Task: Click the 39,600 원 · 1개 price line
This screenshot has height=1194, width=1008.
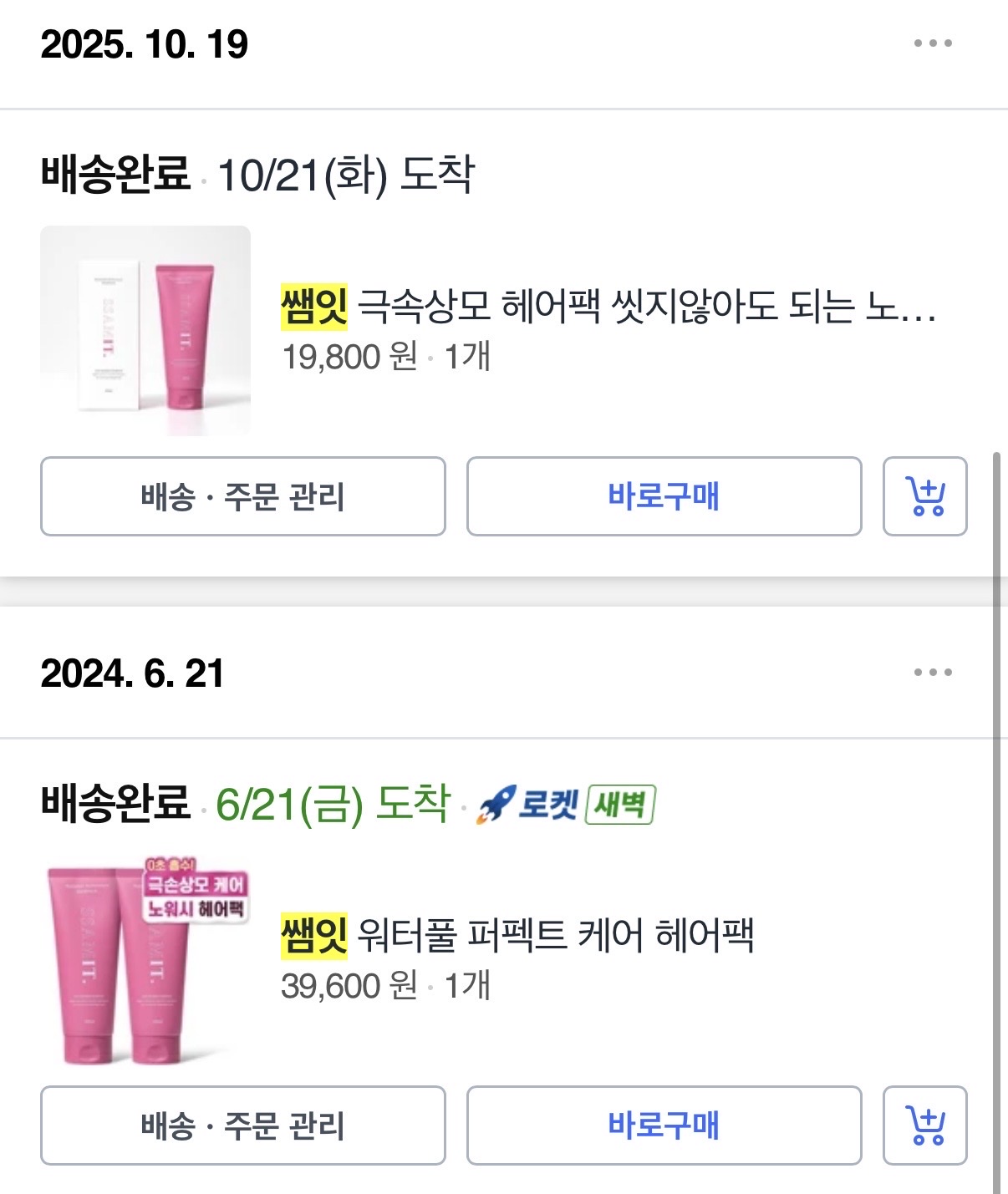Action: pos(386,986)
